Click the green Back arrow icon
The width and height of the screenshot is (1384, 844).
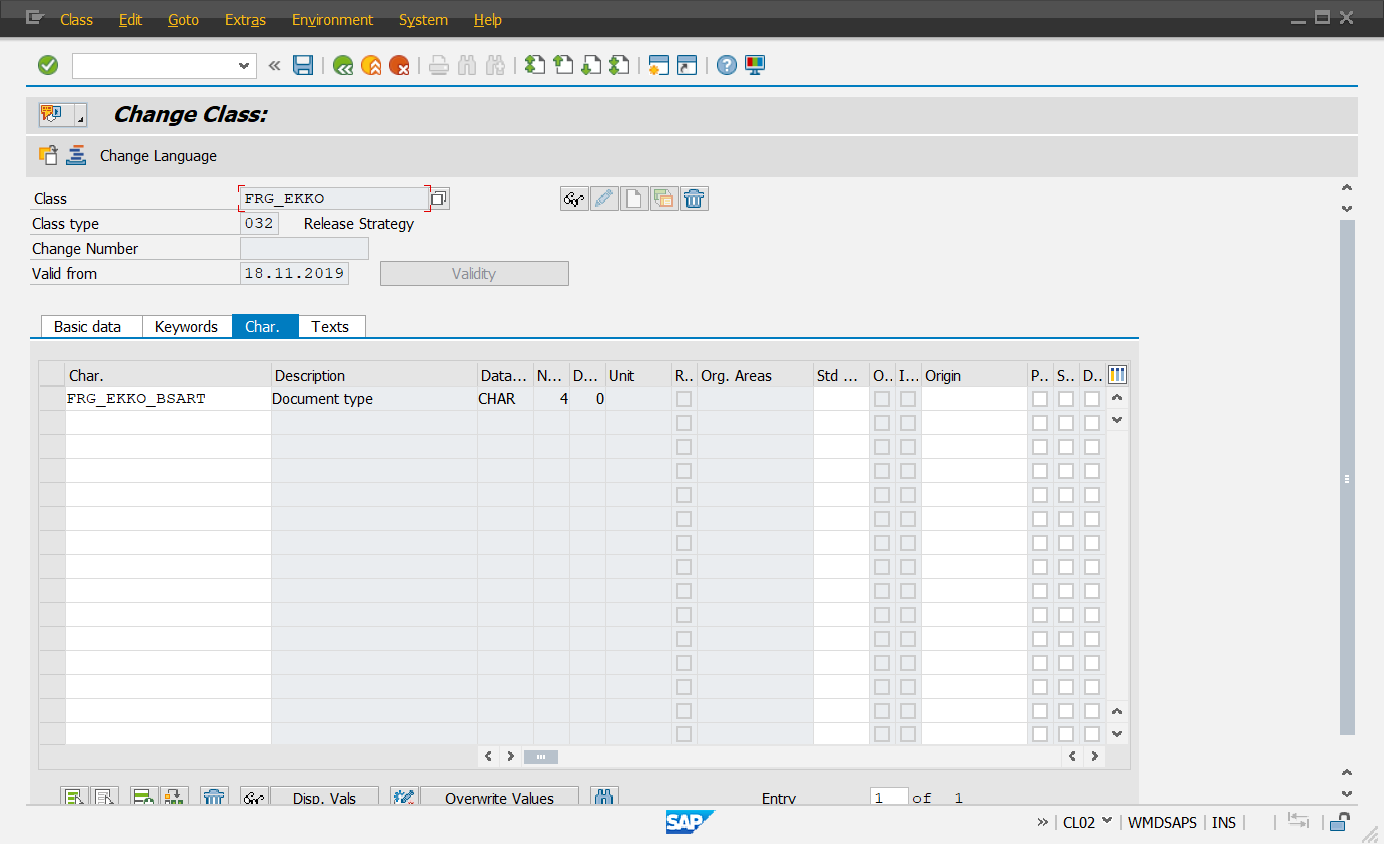(x=343, y=65)
